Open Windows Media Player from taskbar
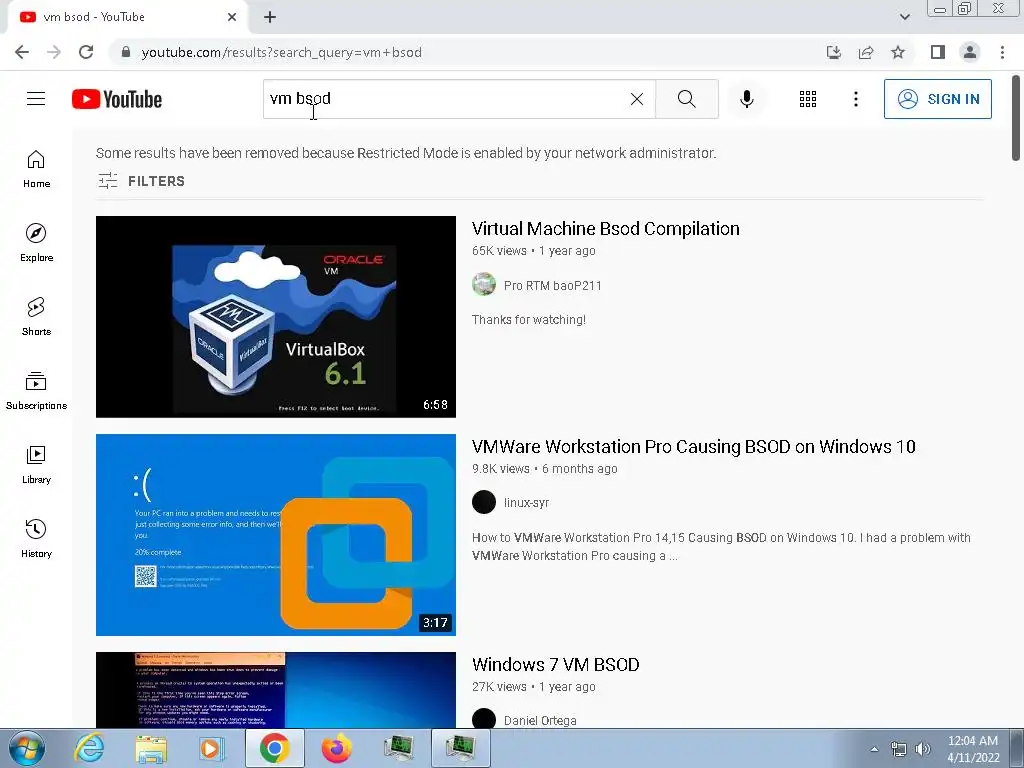Image resolution: width=1024 pixels, height=768 pixels. (x=212, y=748)
